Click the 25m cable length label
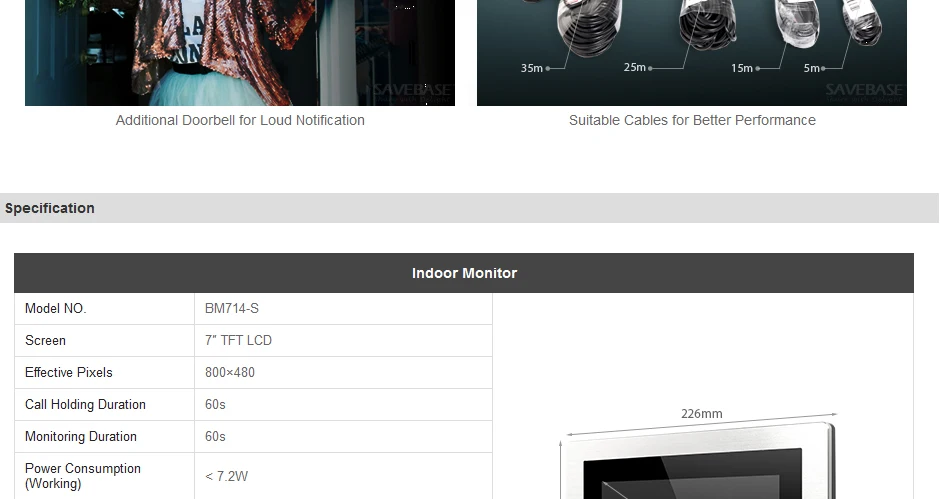This screenshot has width=950, height=499. point(634,67)
